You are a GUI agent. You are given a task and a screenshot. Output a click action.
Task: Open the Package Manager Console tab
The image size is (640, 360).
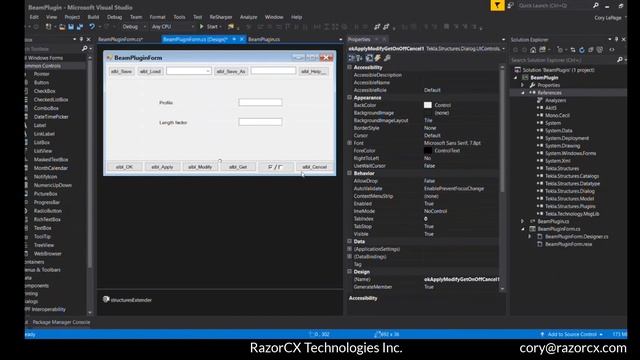pyautogui.click(x=61, y=322)
